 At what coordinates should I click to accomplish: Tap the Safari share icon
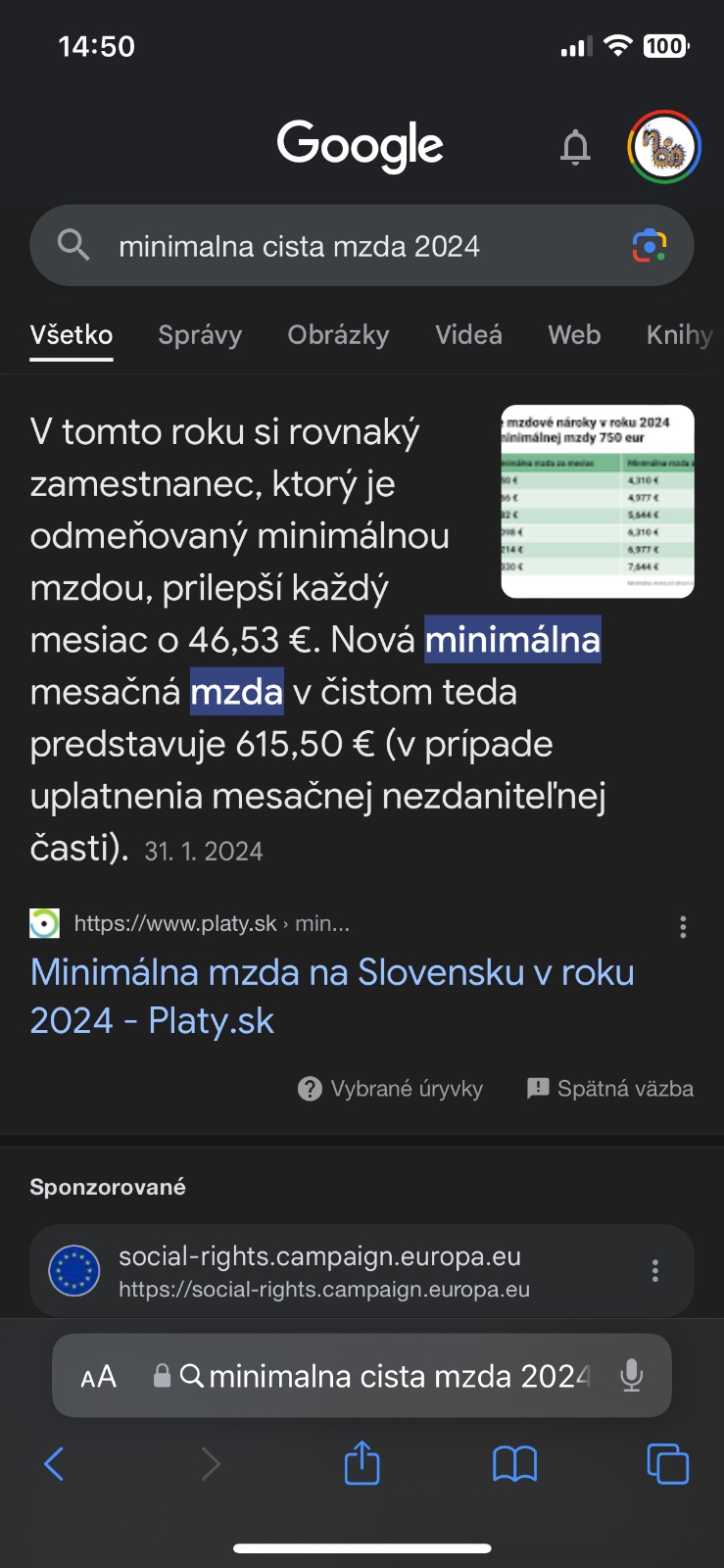point(362,1464)
